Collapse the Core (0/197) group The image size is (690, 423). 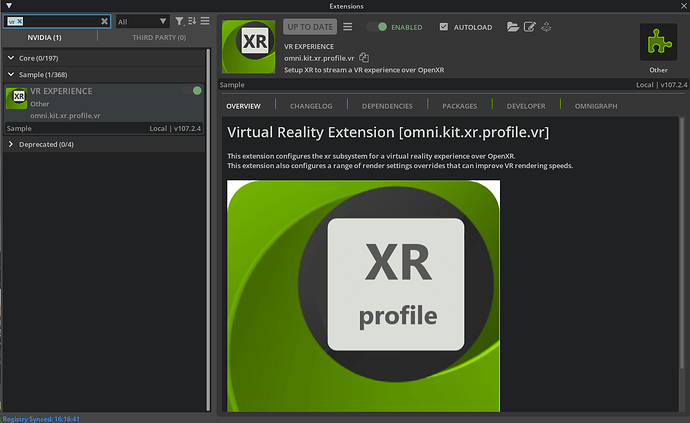[11, 58]
